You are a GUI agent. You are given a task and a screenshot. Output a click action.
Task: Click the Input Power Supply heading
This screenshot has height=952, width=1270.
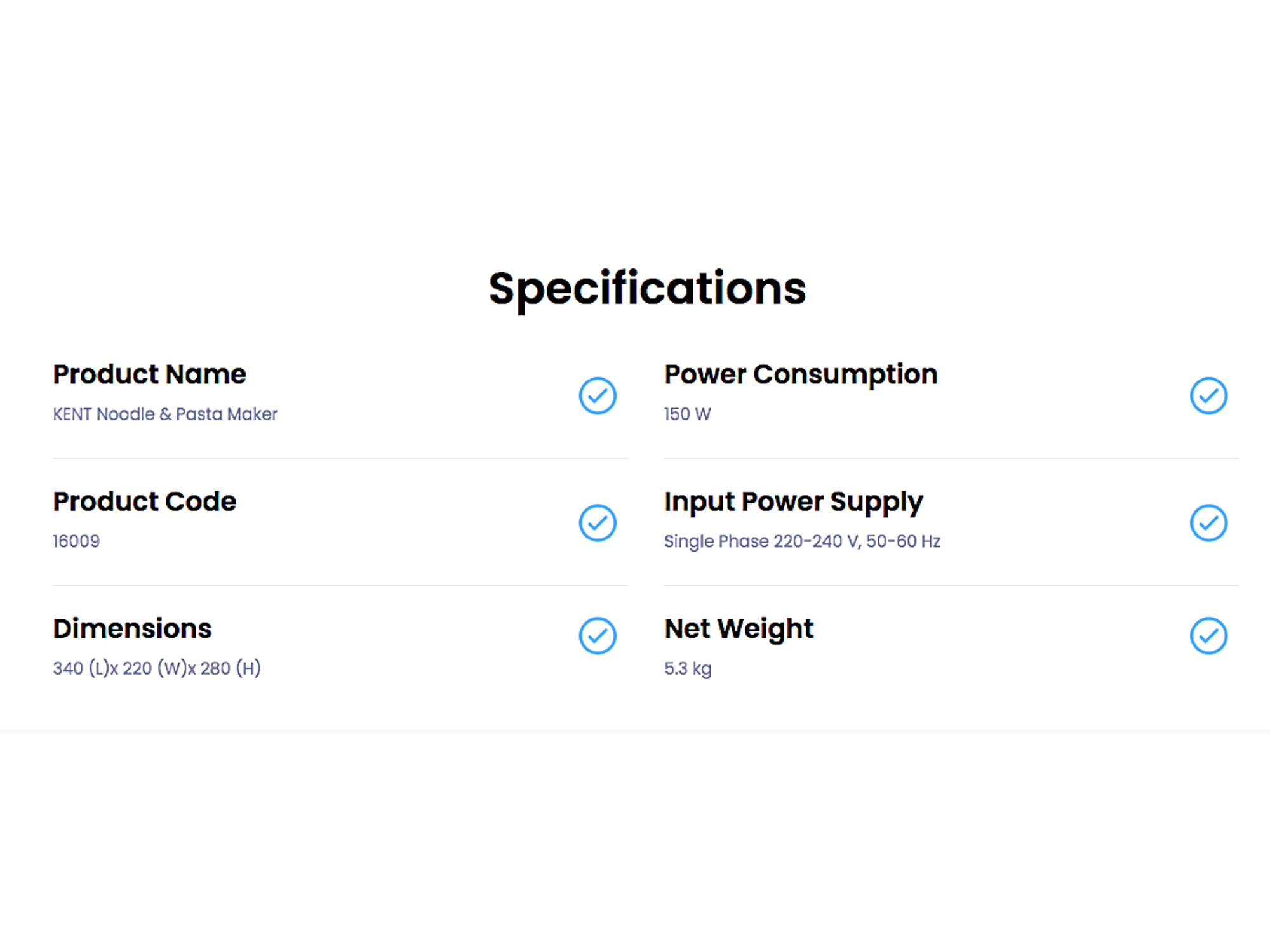pos(793,501)
